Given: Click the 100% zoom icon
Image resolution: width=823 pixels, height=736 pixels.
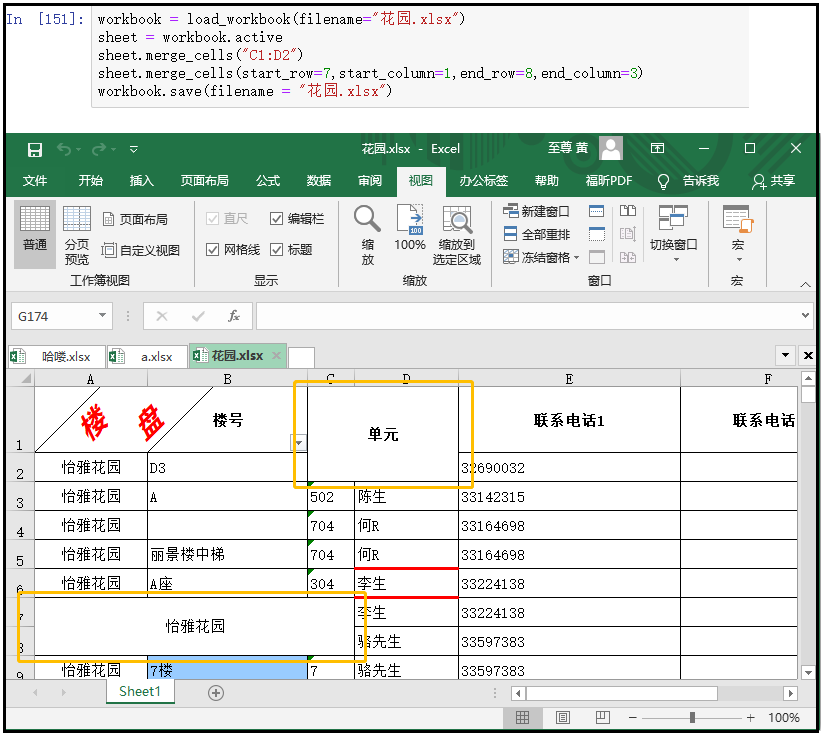Looking at the screenshot, I should click(410, 219).
